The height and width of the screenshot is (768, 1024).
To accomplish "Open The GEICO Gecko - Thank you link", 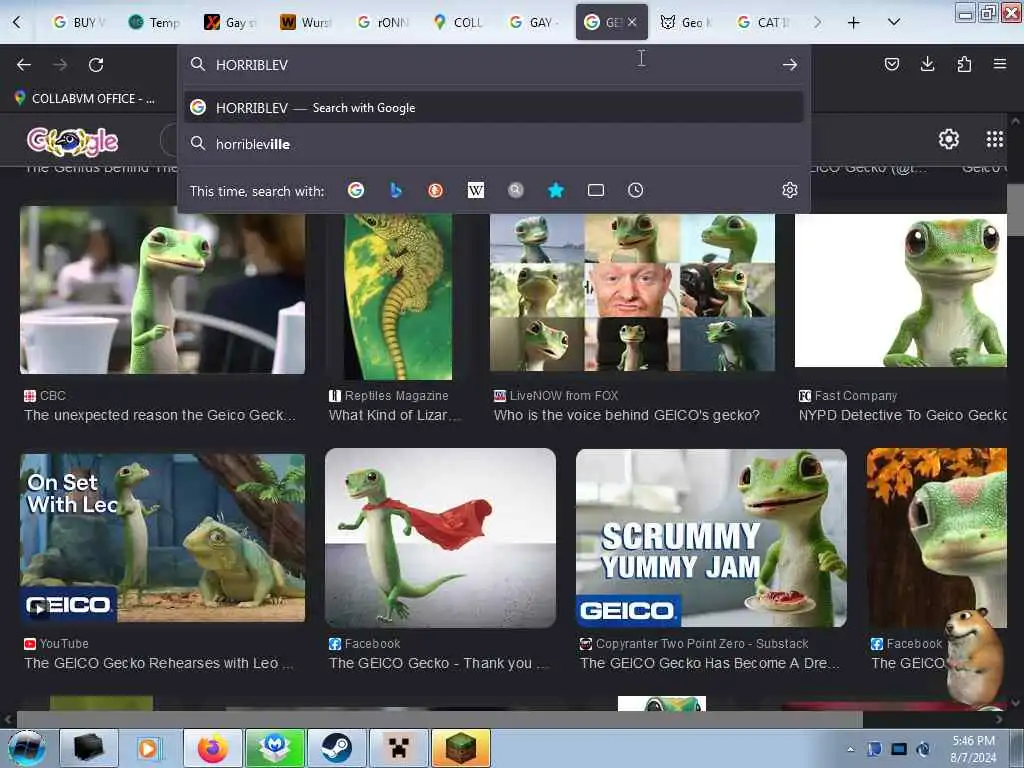I will pyautogui.click(x=439, y=664).
